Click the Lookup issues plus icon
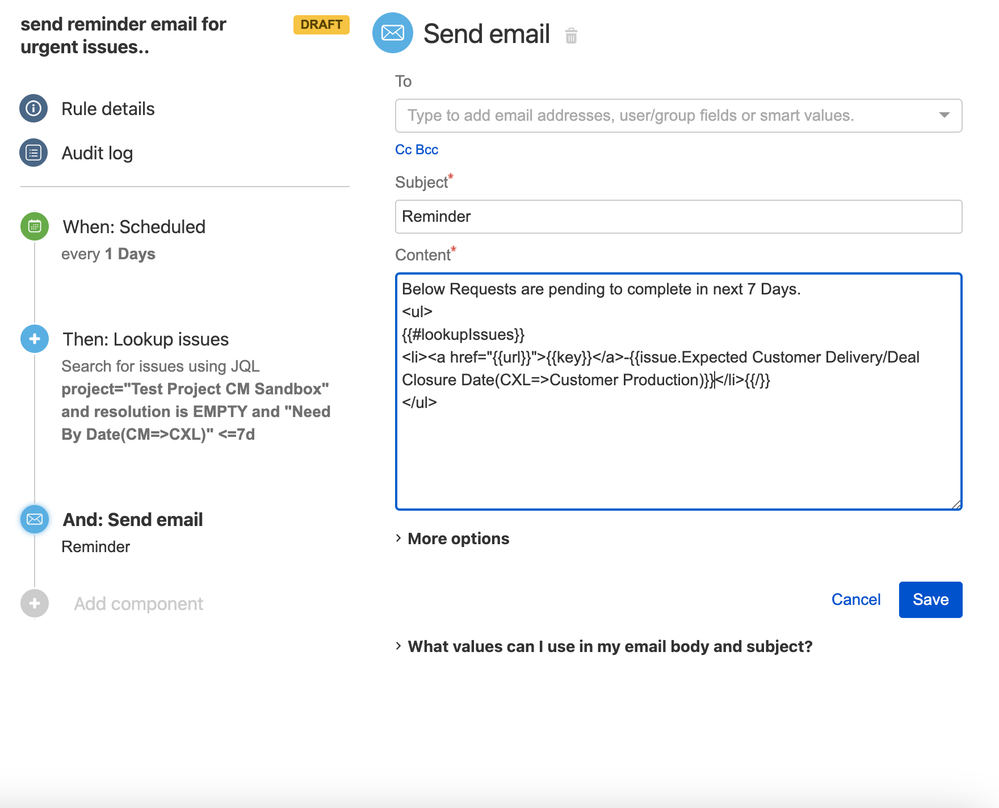Viewport: 999px width, 808px height. [x=34, y=339]
